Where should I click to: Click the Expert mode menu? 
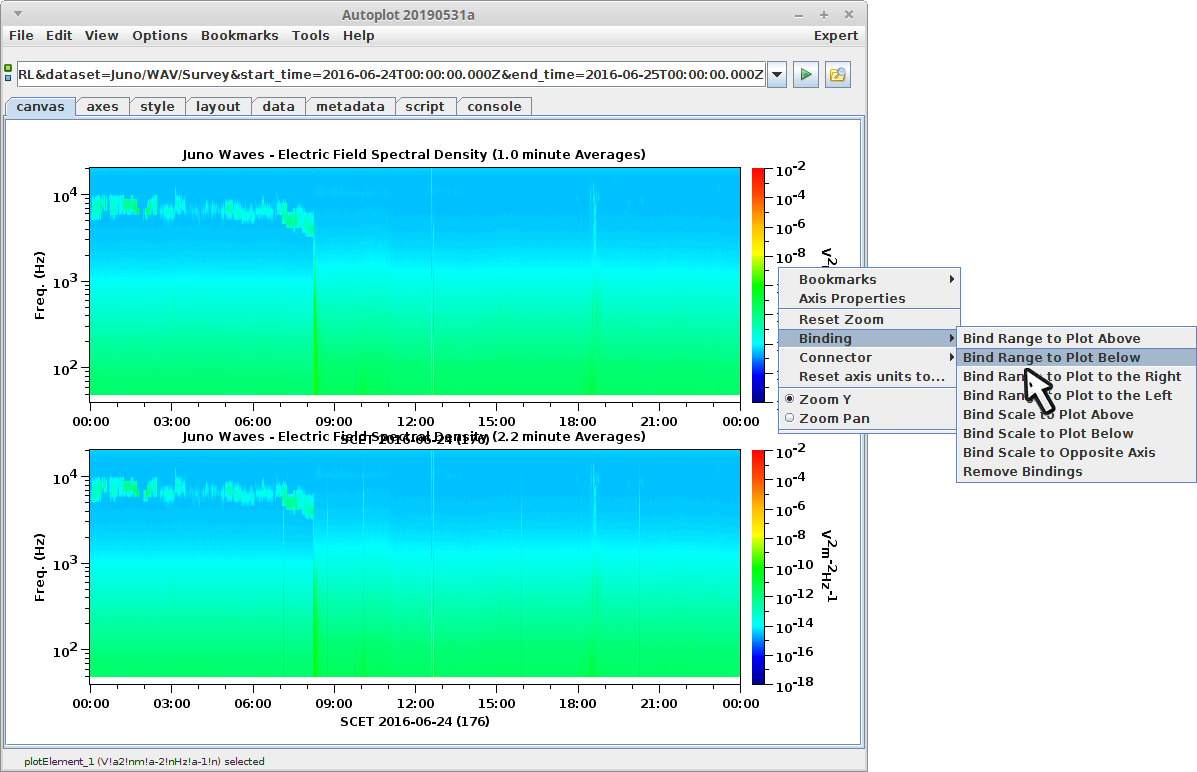[x=835, y=35]
